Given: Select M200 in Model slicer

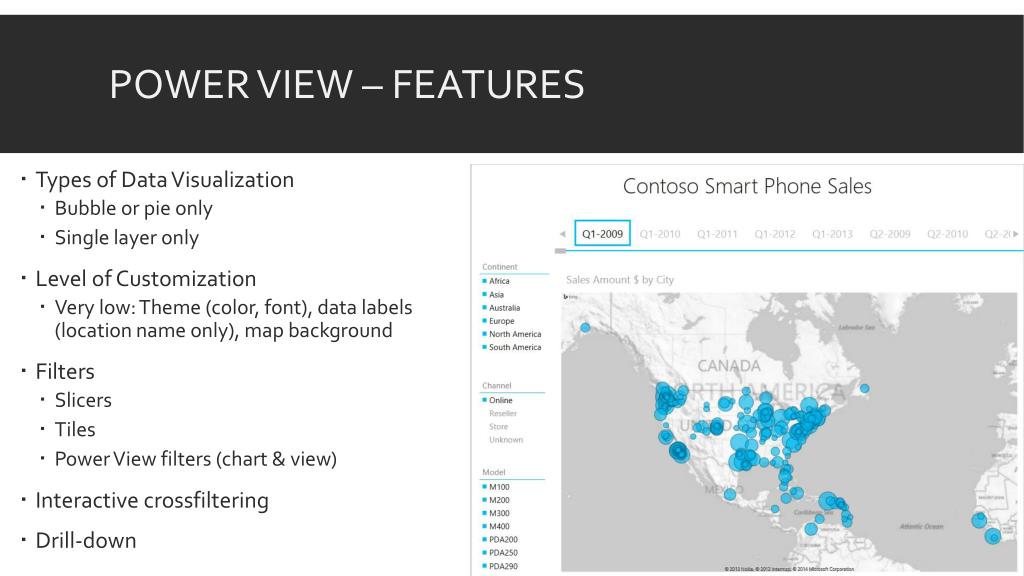Looking at the screenshot, I should pyautogui.click(x=499, y=500).
